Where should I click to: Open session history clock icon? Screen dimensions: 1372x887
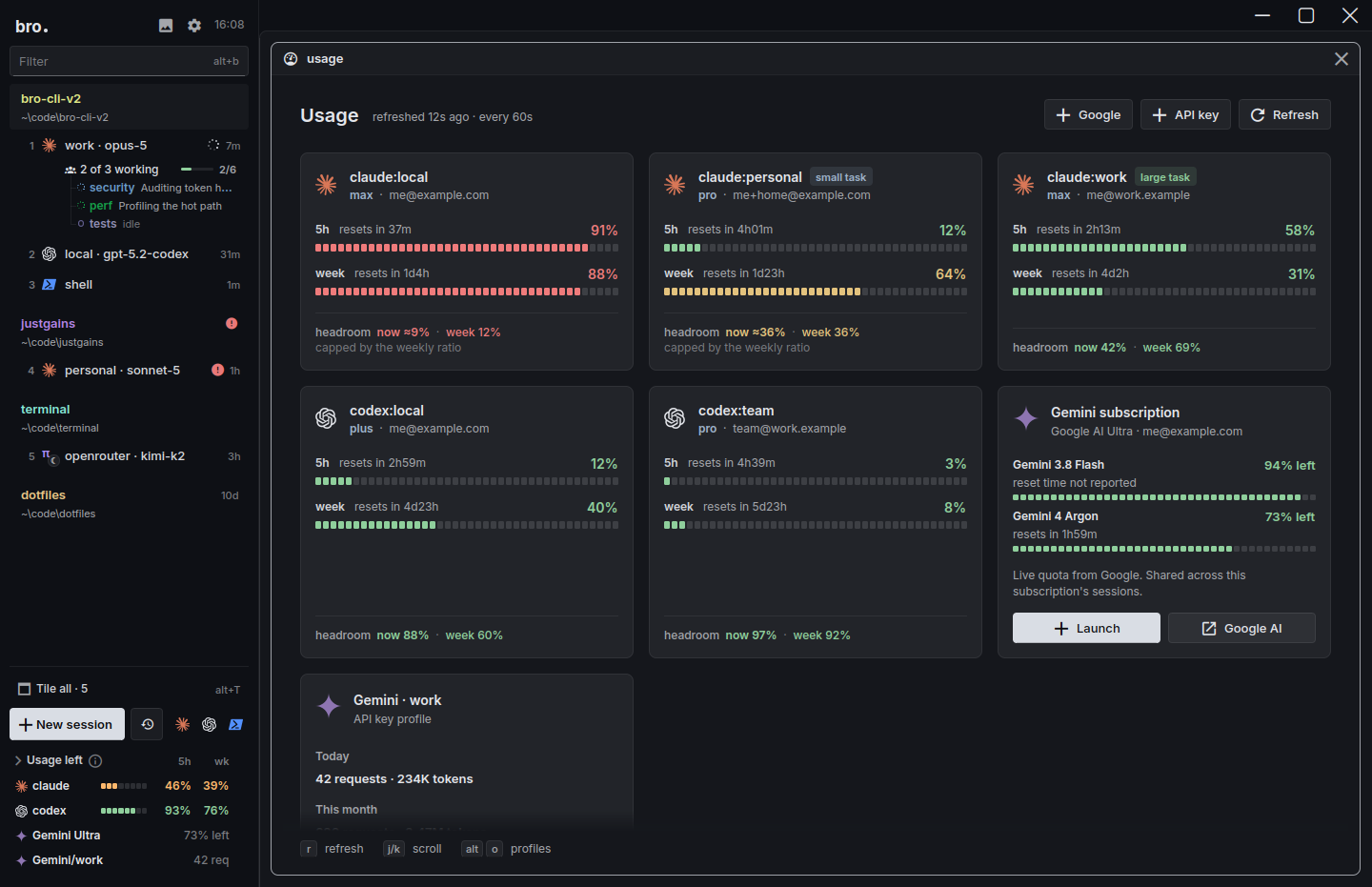tap(147, 724)
